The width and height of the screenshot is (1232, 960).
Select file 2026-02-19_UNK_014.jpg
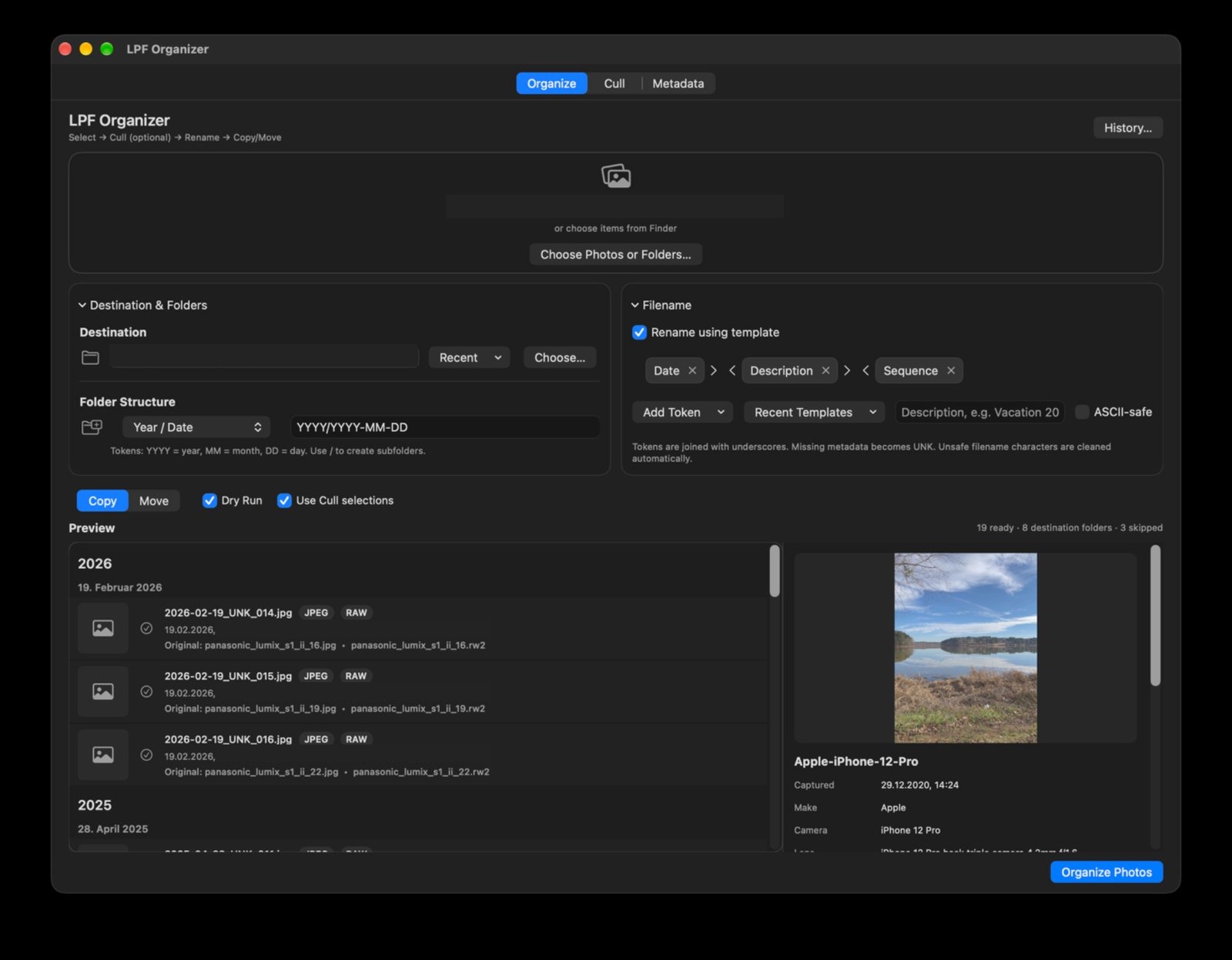228,613
